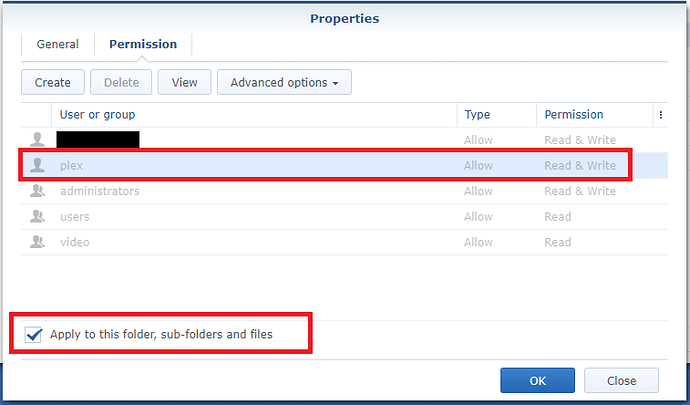This screenshot has height=405, width=690.
Task: Confirm with the OK button
Action: pos(538,381)
